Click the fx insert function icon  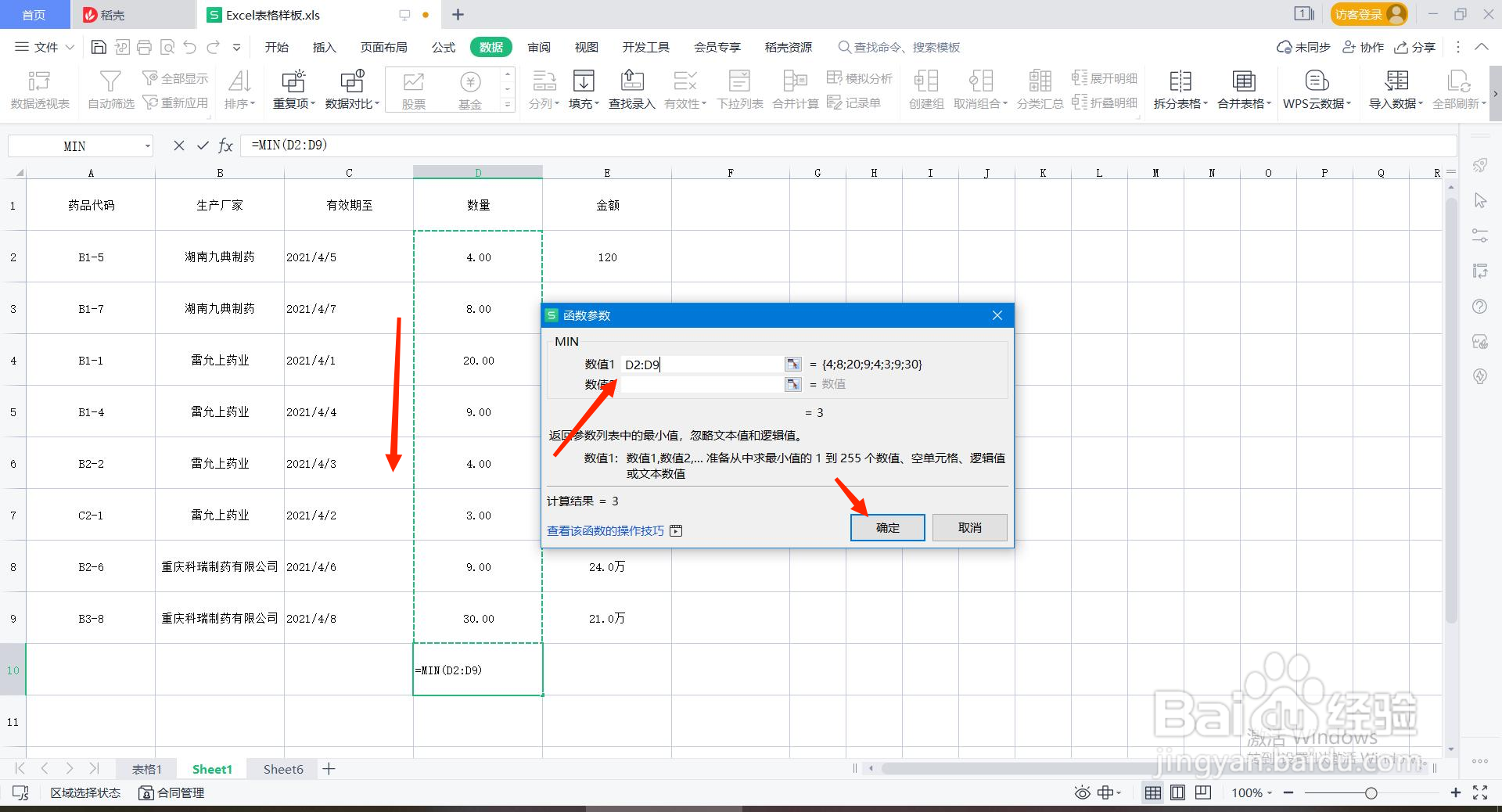click(x=225, y=146)
